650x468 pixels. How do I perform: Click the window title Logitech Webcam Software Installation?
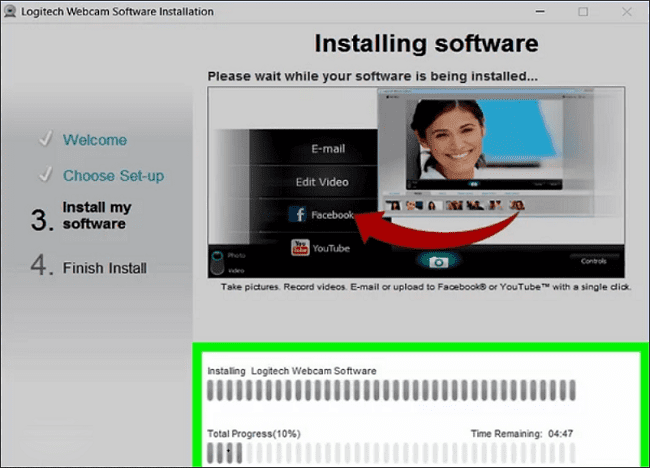pyautogui.click(x=117, y=12)
